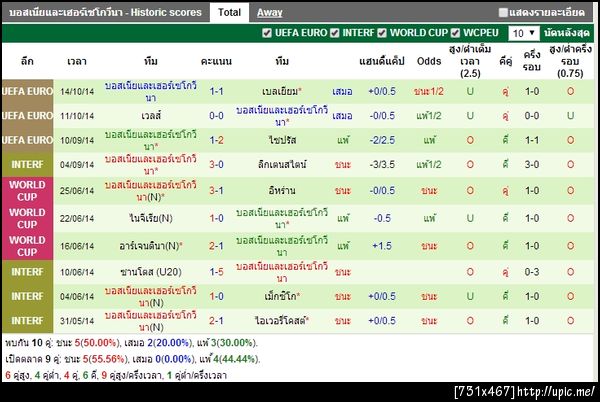Screen dimensions: 600x402
Task: Click the ไอเวอรี่โคสต์ team name
Action: 280,321
